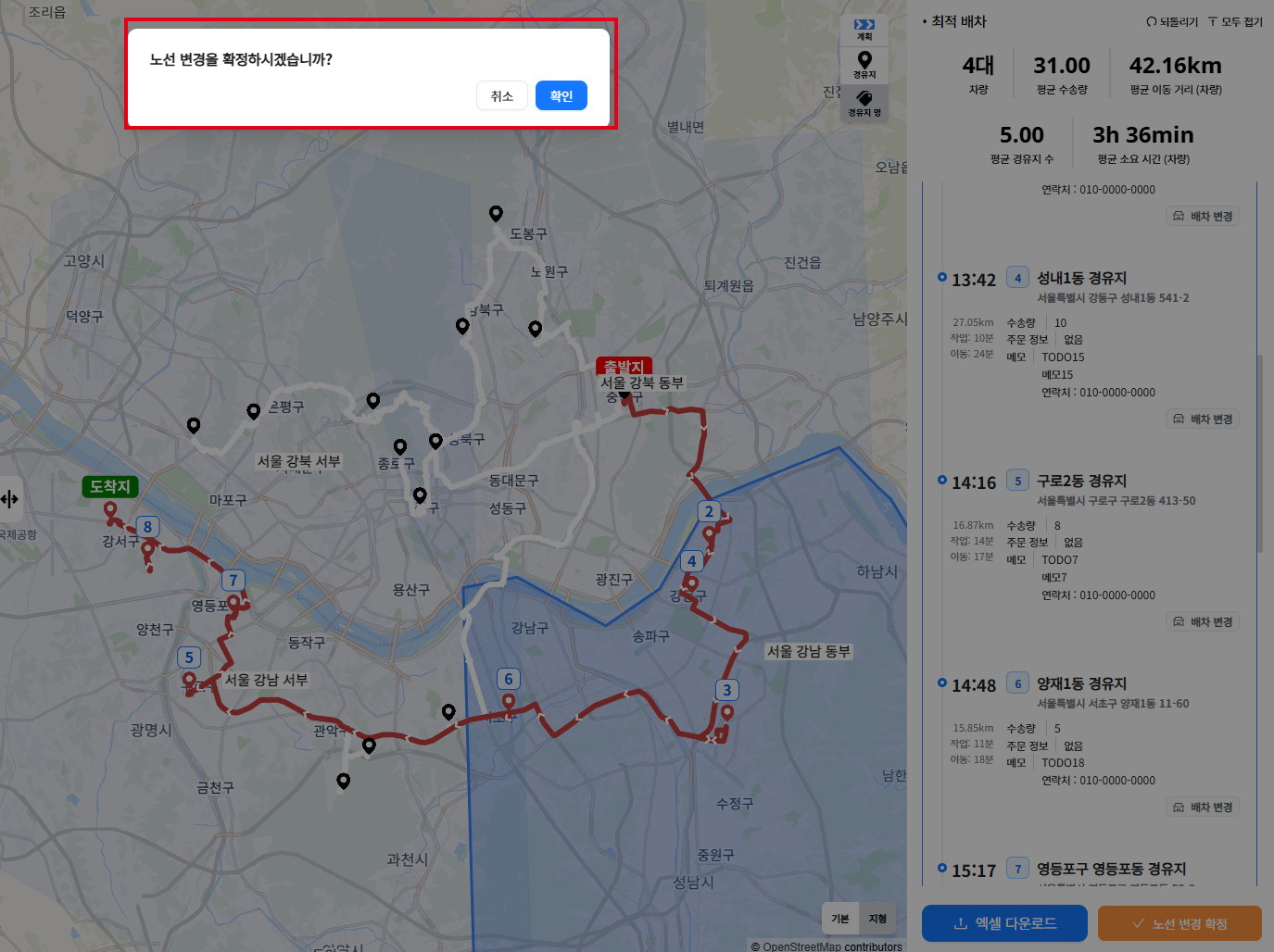Click the 노선 변경 확정 button
The width and height of the screenshot is (1274, 952).
(1179, 923)
